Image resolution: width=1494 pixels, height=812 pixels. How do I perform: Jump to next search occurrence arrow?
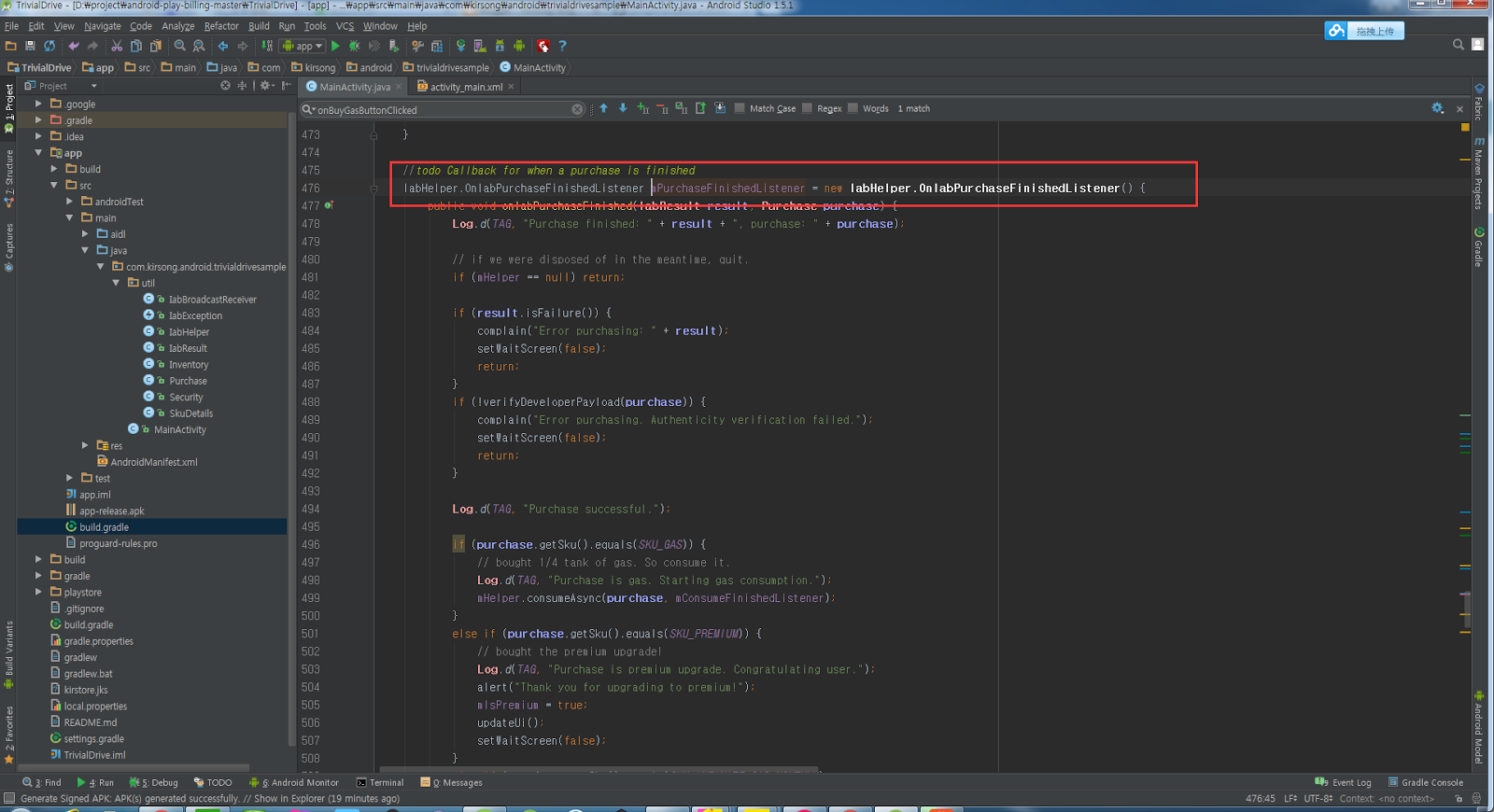[x=623, y=108]
